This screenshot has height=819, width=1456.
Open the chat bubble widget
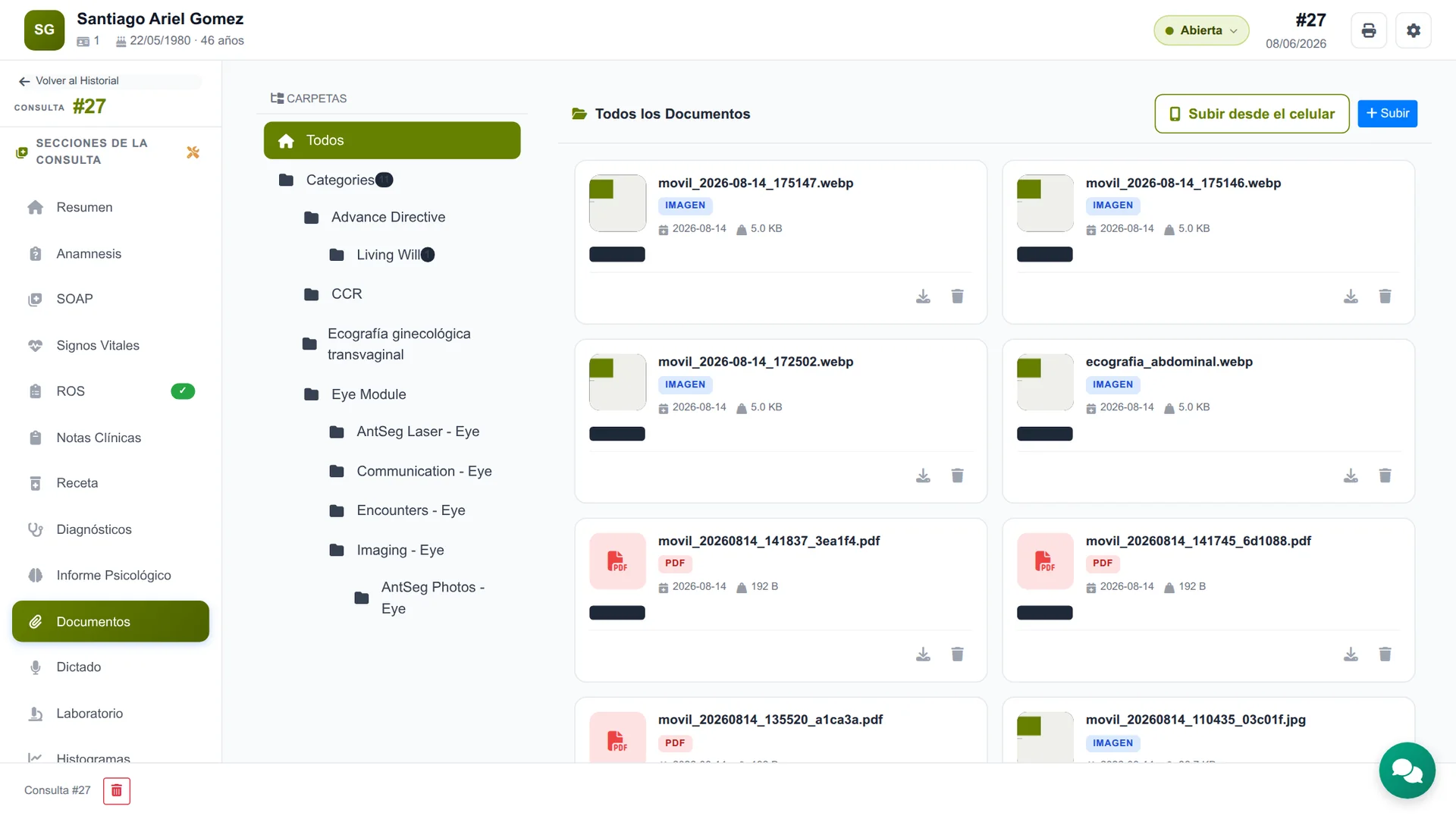coord(1407,770)
